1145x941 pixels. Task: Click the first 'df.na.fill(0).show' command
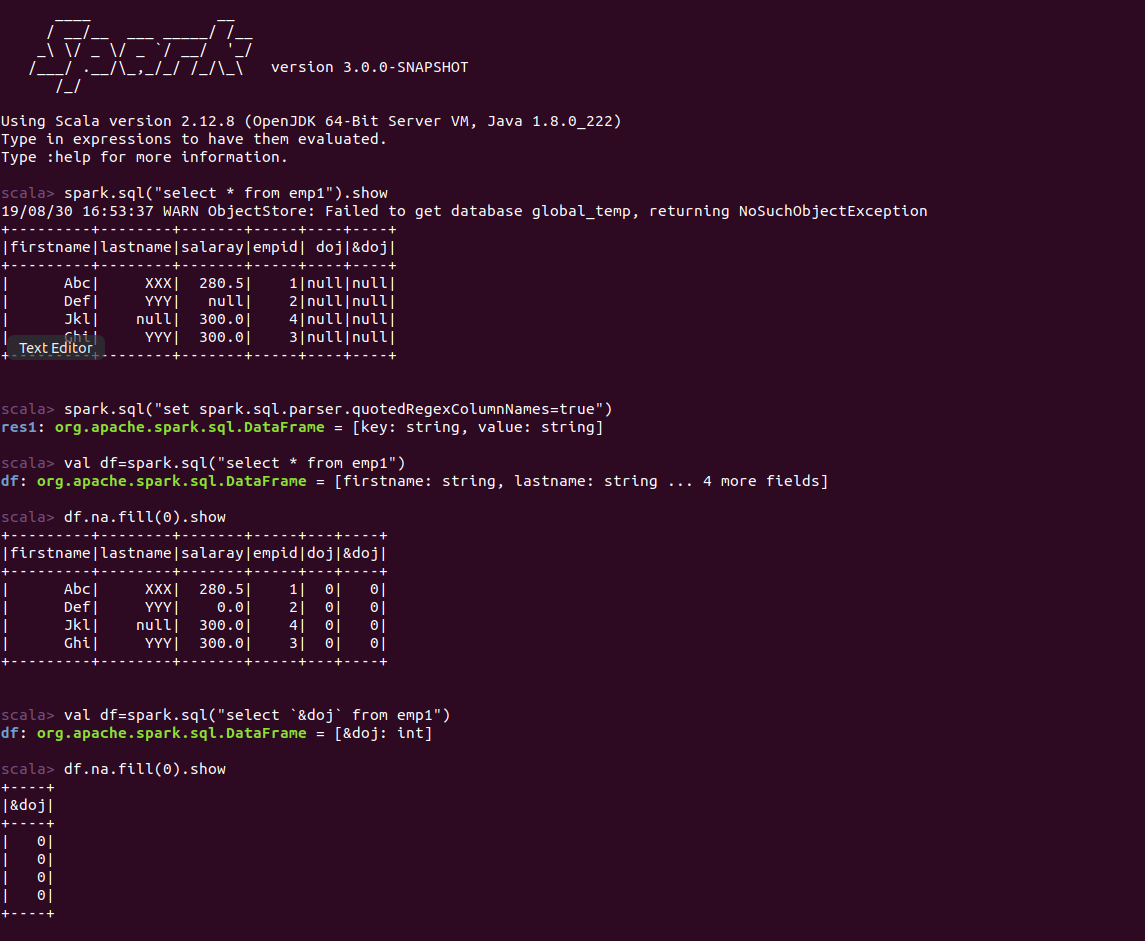click(x=145, y=517)
